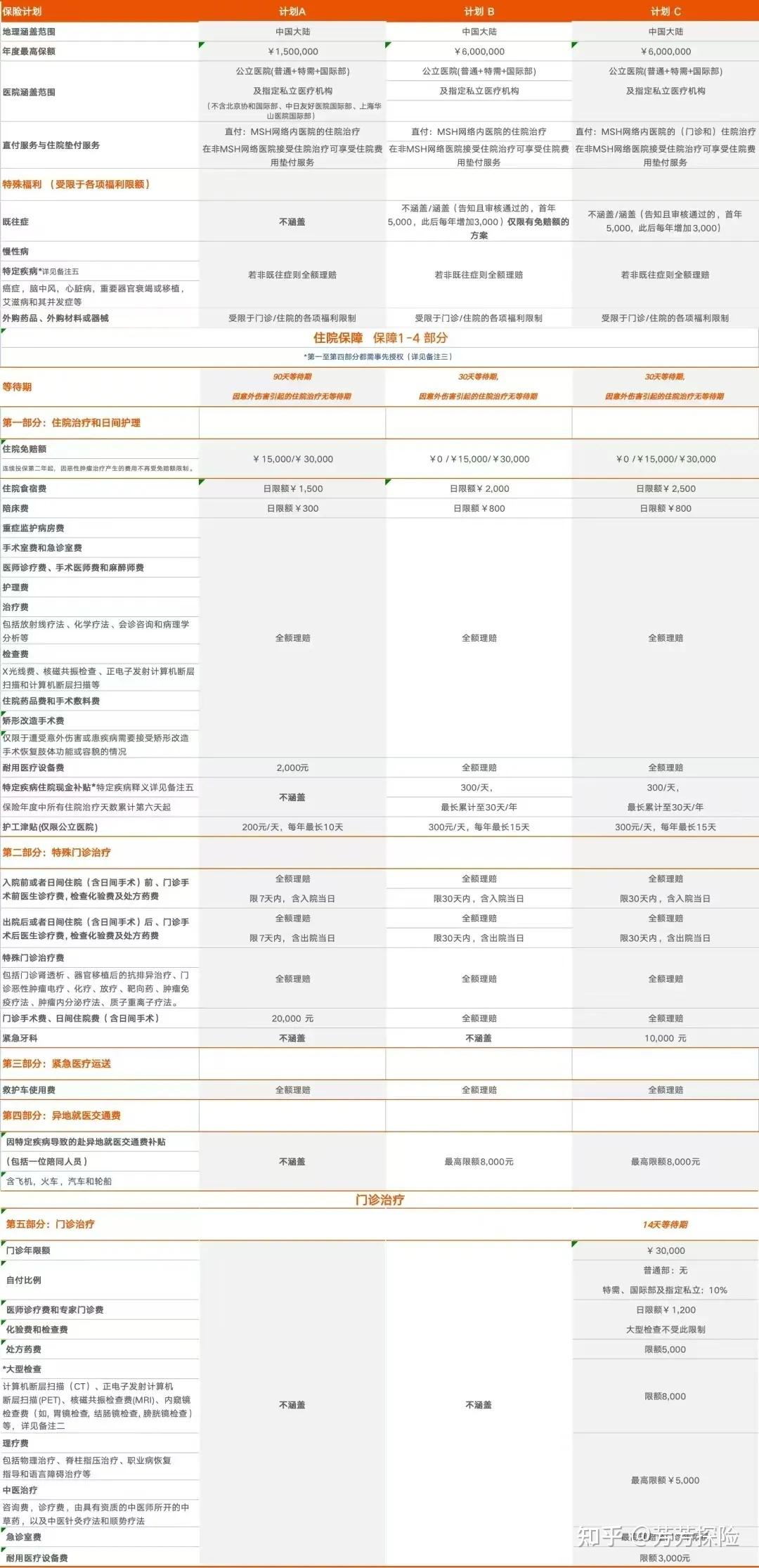
Task: Click the 门诊年限额 row label
Action: point(28,1250)
